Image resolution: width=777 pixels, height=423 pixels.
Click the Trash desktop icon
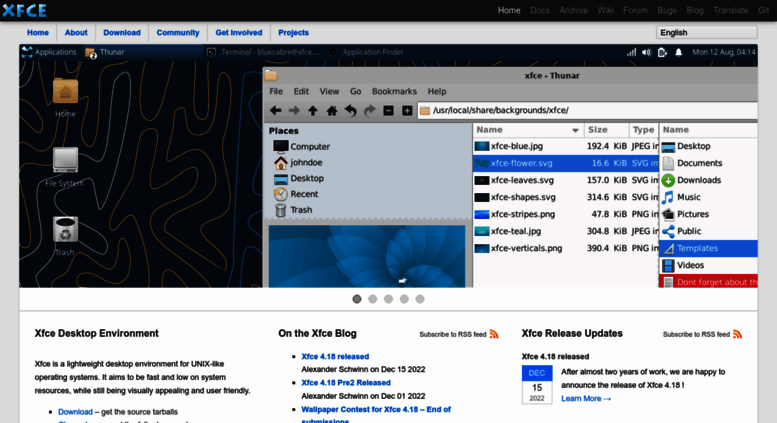coord(65,229)
